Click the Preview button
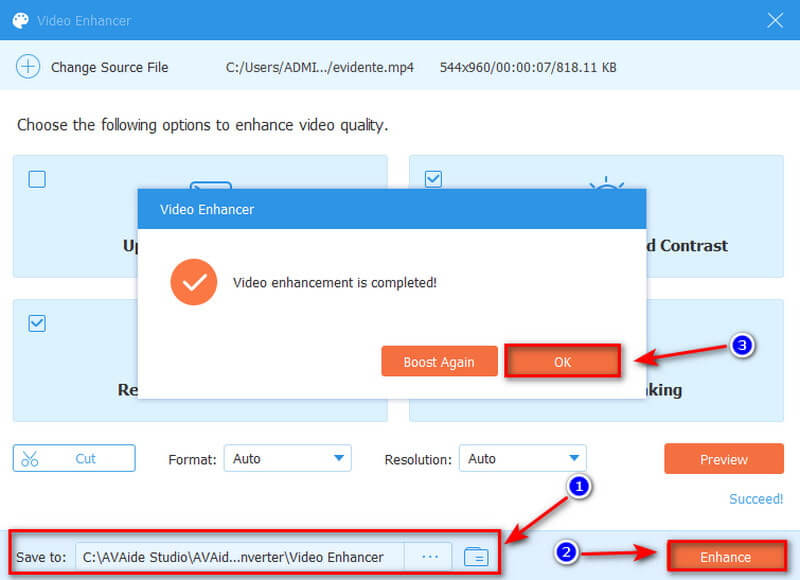Image resolution: width=800 pixels, height=580 pixels. (723, 459)
